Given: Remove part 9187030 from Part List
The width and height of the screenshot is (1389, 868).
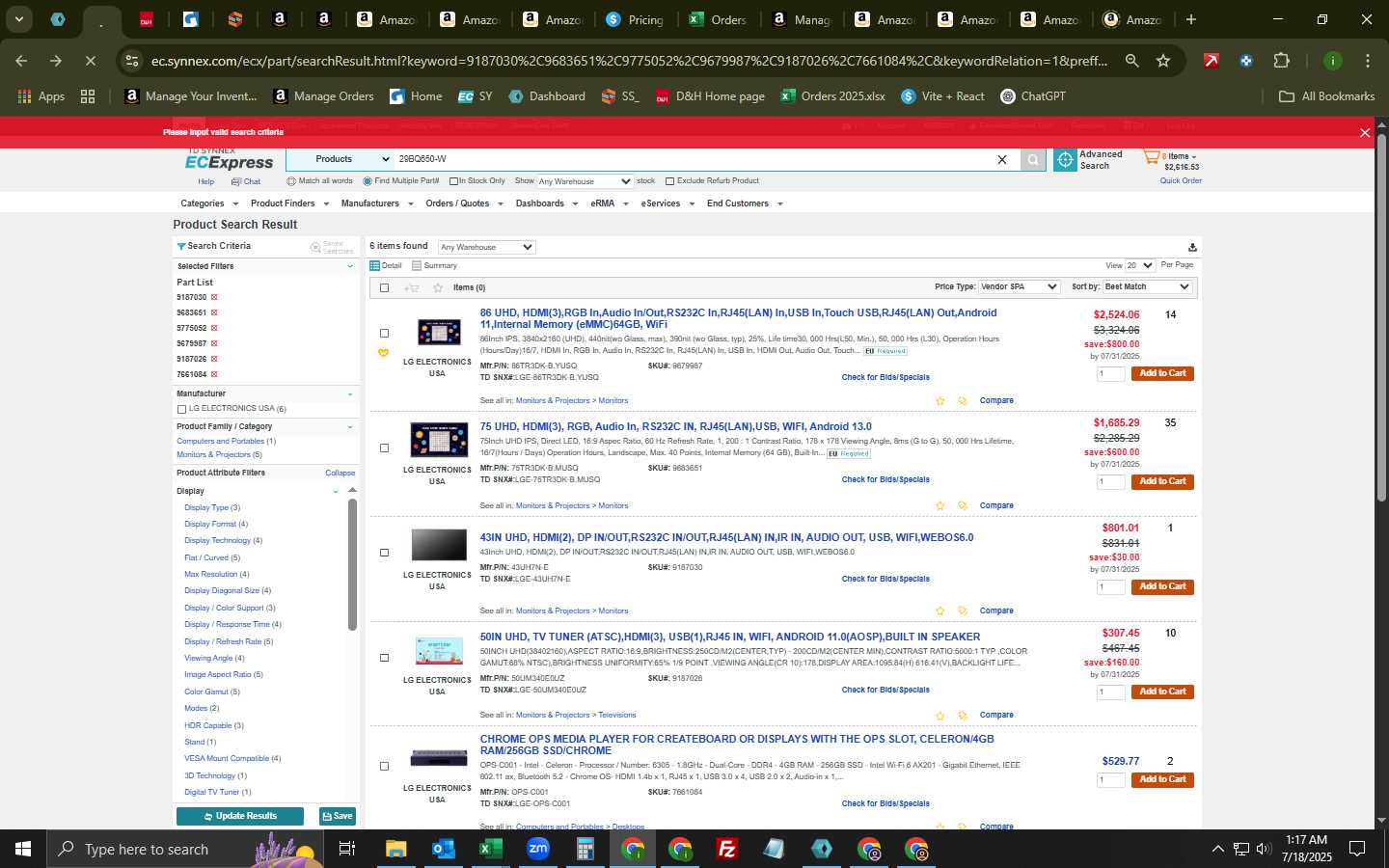Looking at the screenshot, I should click(x=214, y=297).
